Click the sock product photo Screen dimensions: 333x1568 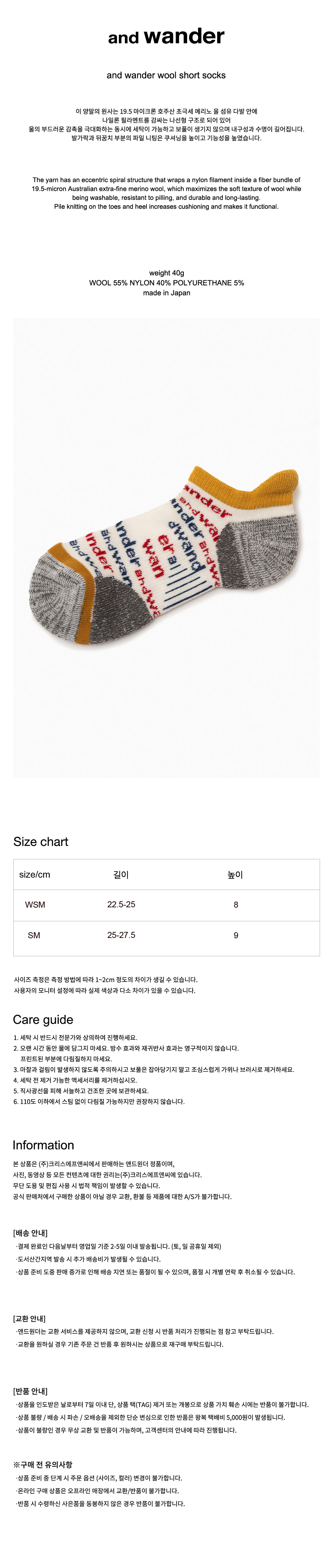166,547
